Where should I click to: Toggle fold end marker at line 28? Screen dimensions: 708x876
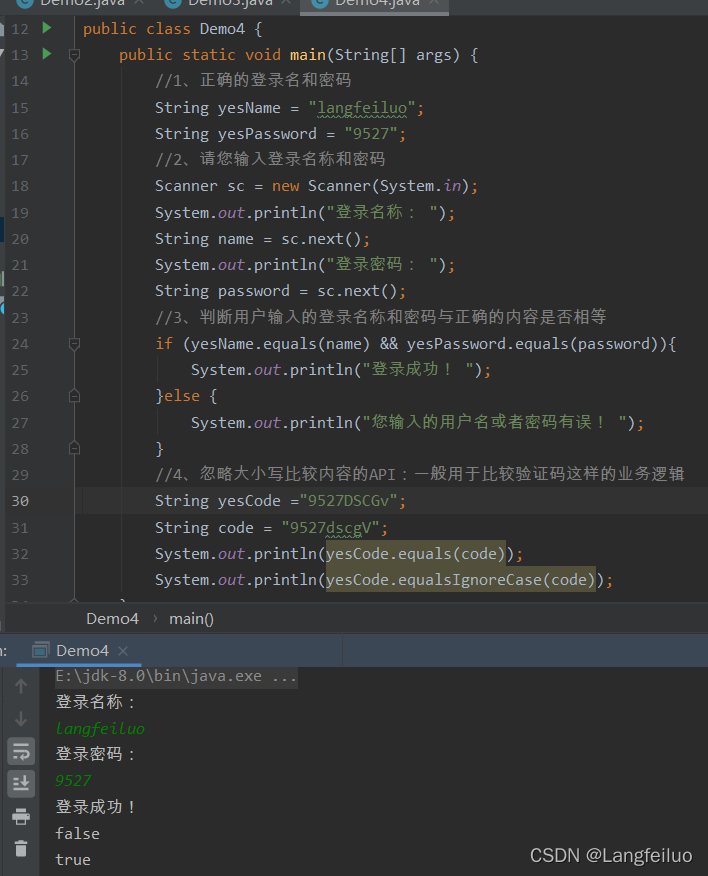pos(74,448)
